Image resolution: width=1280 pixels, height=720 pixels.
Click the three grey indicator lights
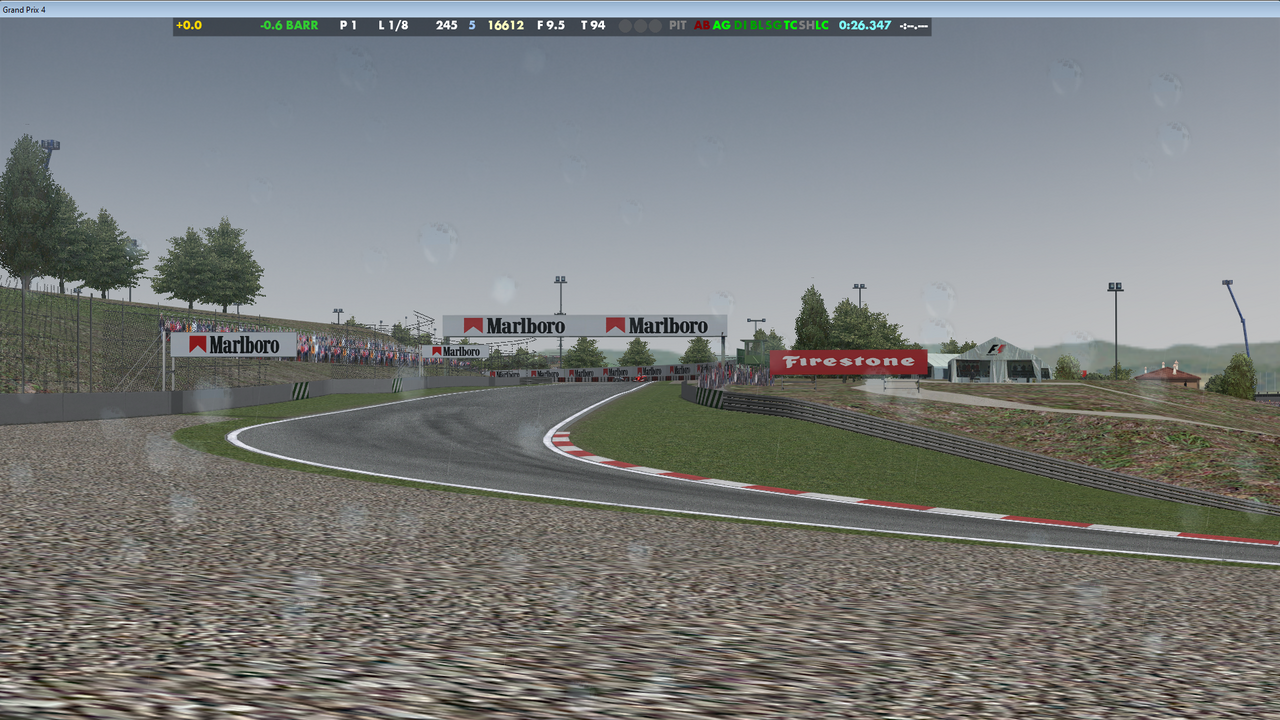[640, 26]
